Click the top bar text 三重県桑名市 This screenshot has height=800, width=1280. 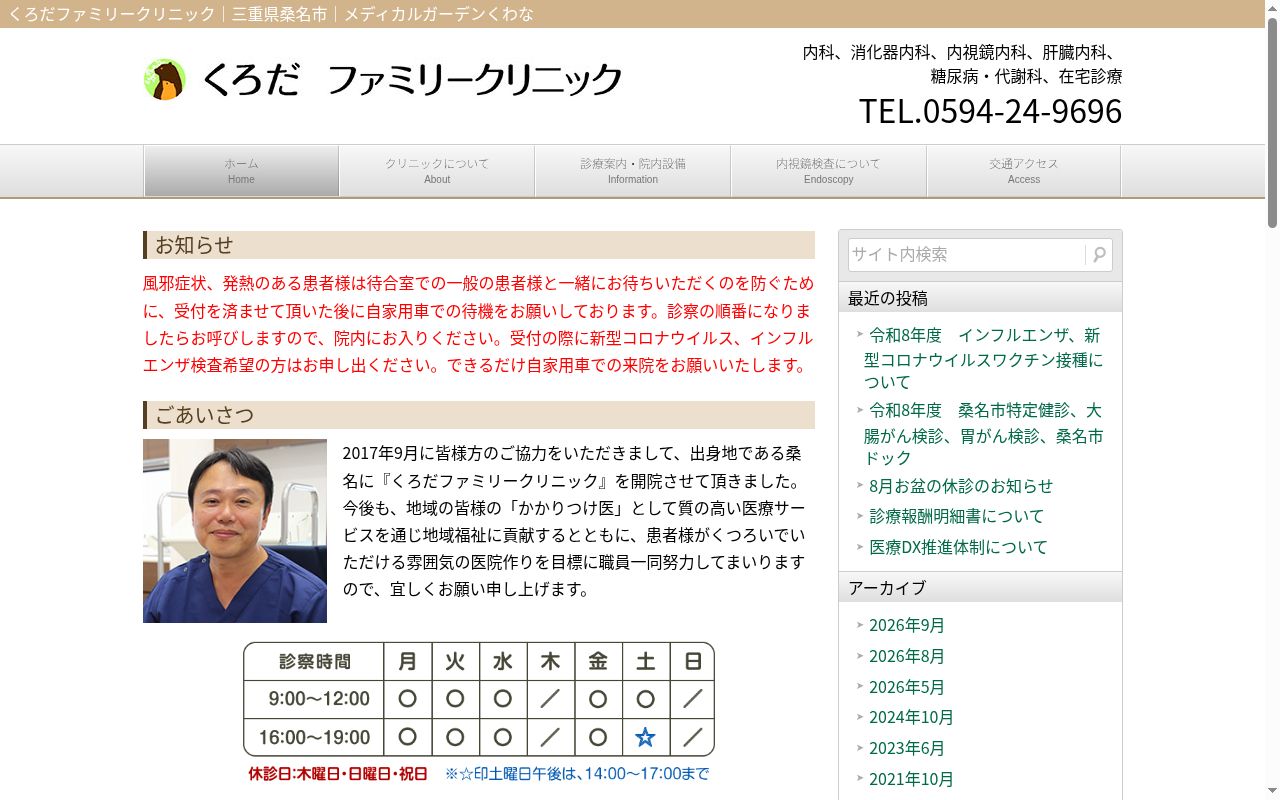[x=279, y=14]
